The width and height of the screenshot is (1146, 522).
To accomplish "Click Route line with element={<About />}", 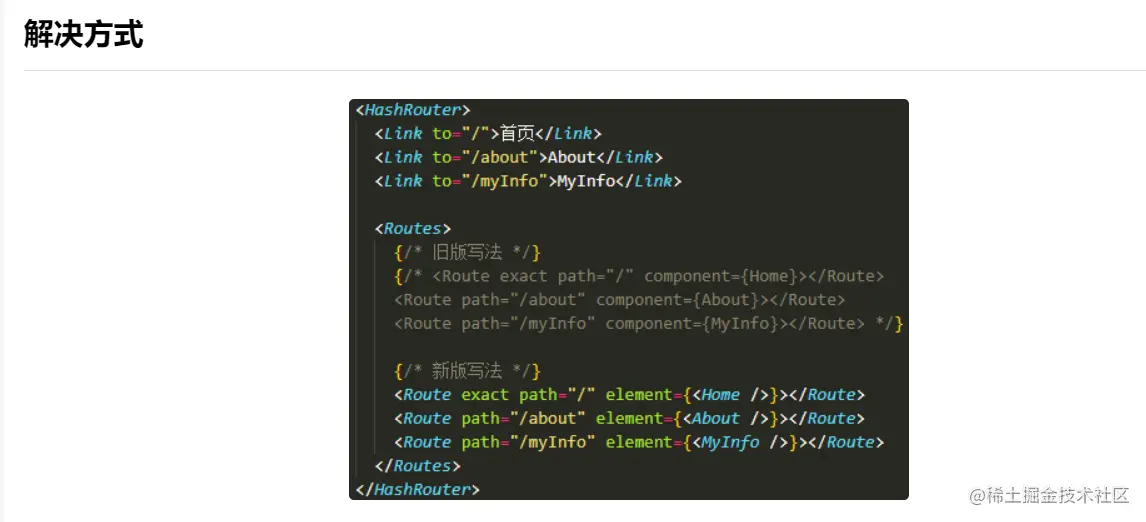I will tap(629, 418).
